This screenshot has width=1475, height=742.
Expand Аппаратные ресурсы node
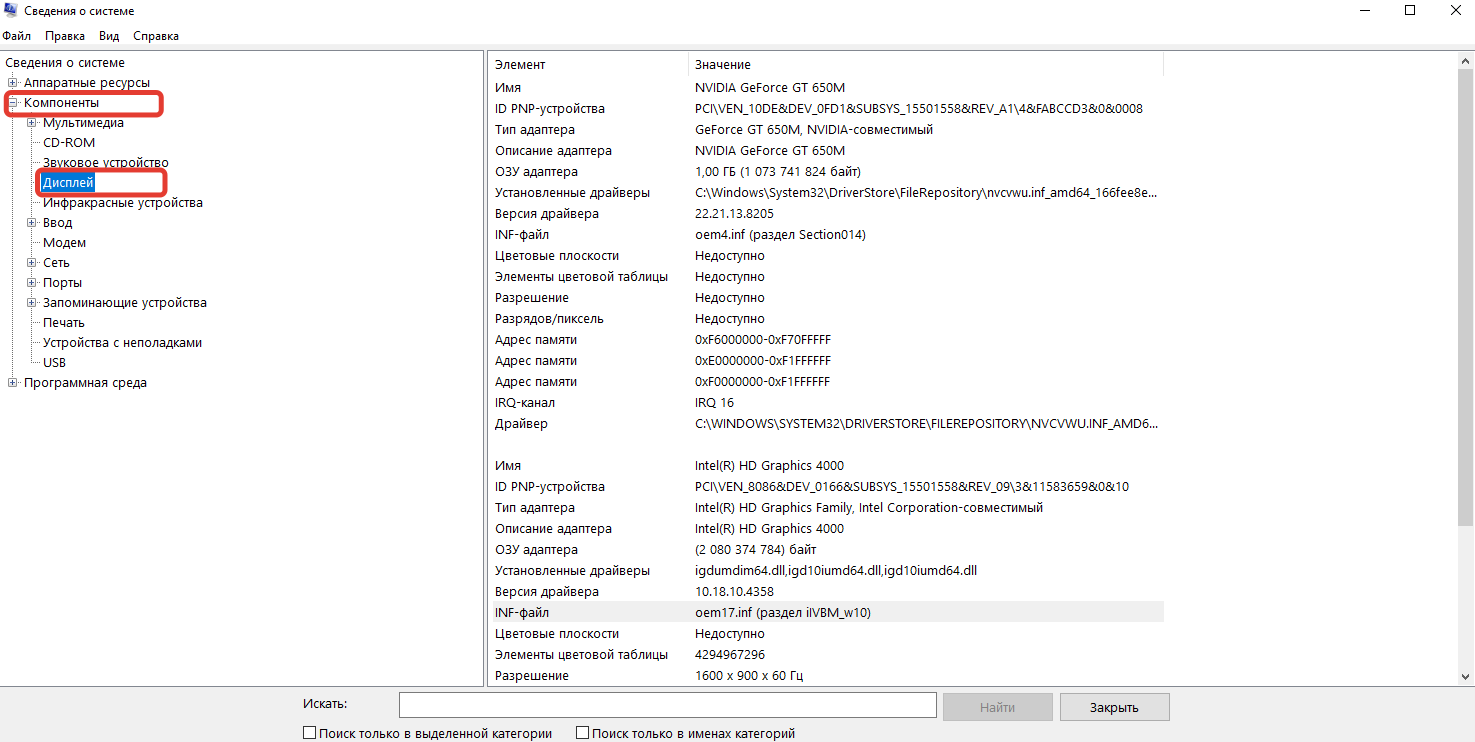click(13, 83)
